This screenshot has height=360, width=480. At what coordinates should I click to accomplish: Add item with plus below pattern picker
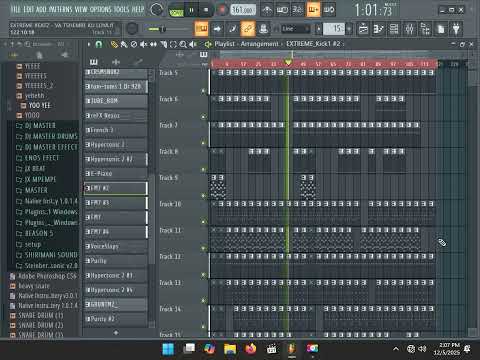tap(116, 332)
